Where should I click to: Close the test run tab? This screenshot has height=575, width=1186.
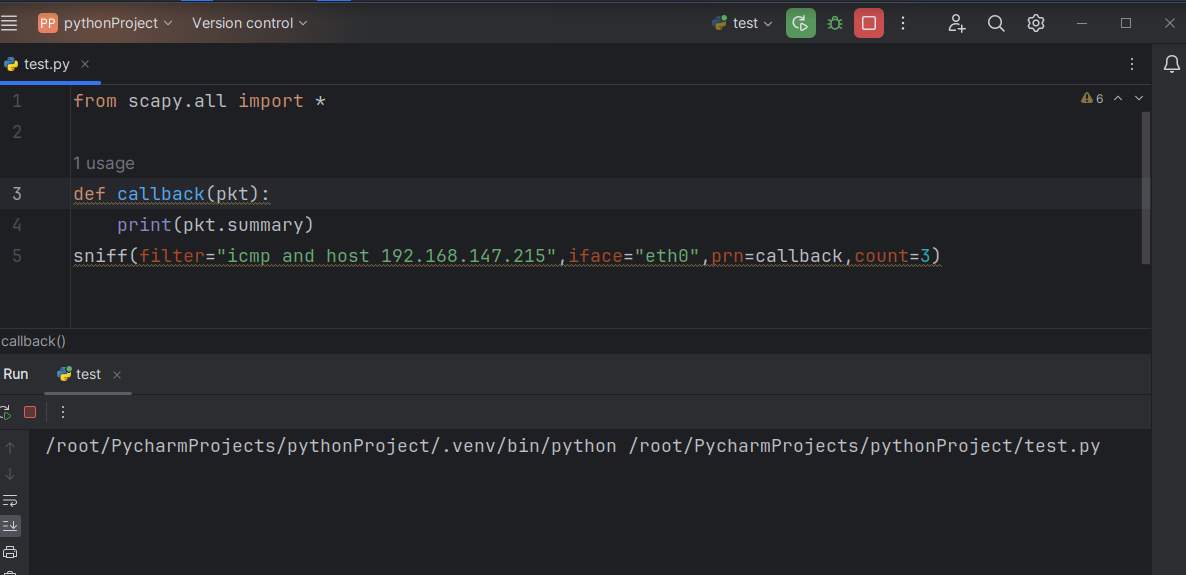(x=116, y=375)
